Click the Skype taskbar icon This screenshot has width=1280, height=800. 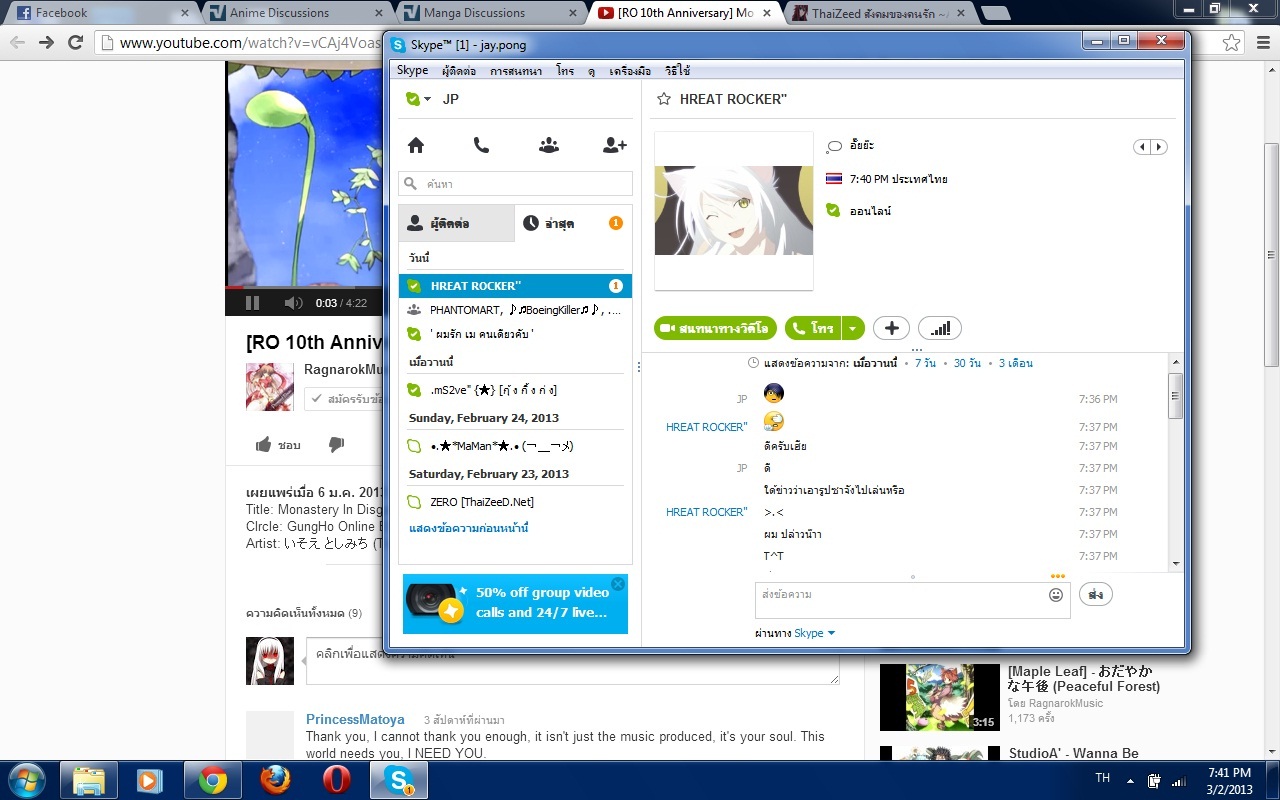(398, 779)
